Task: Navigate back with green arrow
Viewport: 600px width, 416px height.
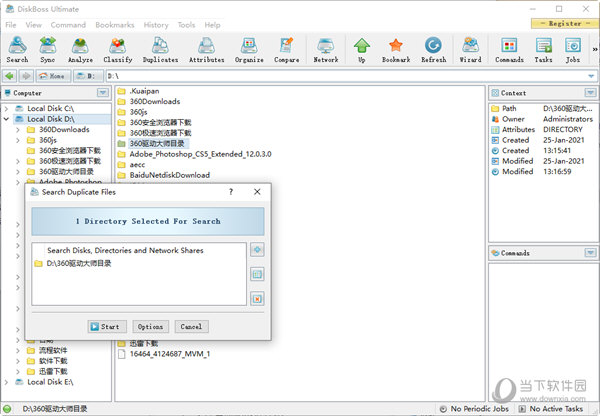Action: (x=10, y=76)
